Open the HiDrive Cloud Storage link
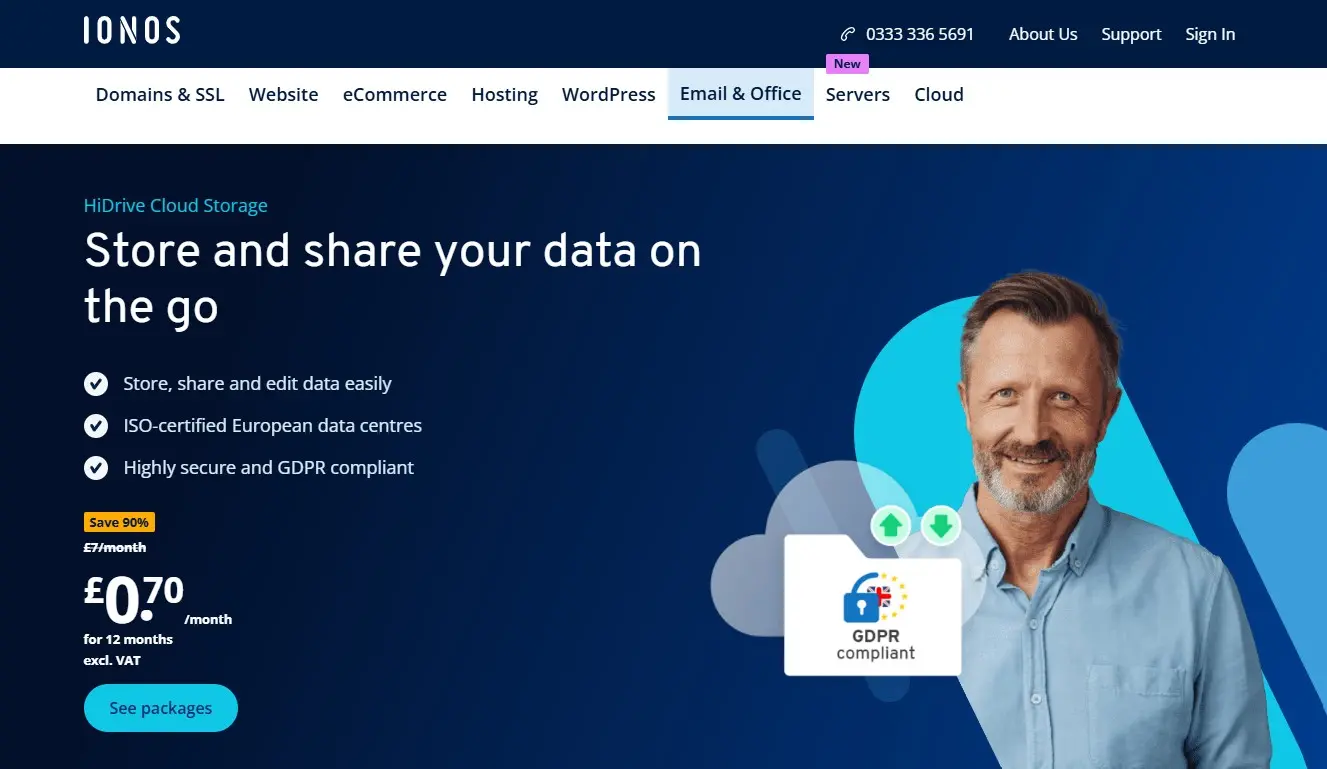The image size is (1327, 769). click(x=176, y=205)
